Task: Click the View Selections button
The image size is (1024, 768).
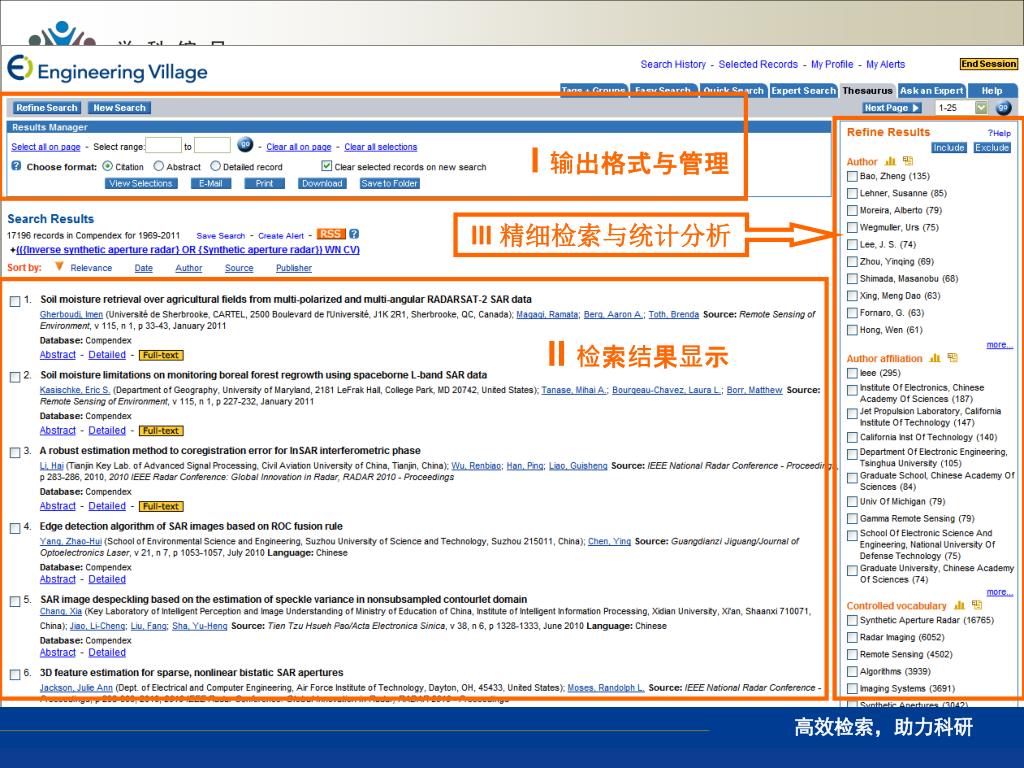Action: [140, 184]
